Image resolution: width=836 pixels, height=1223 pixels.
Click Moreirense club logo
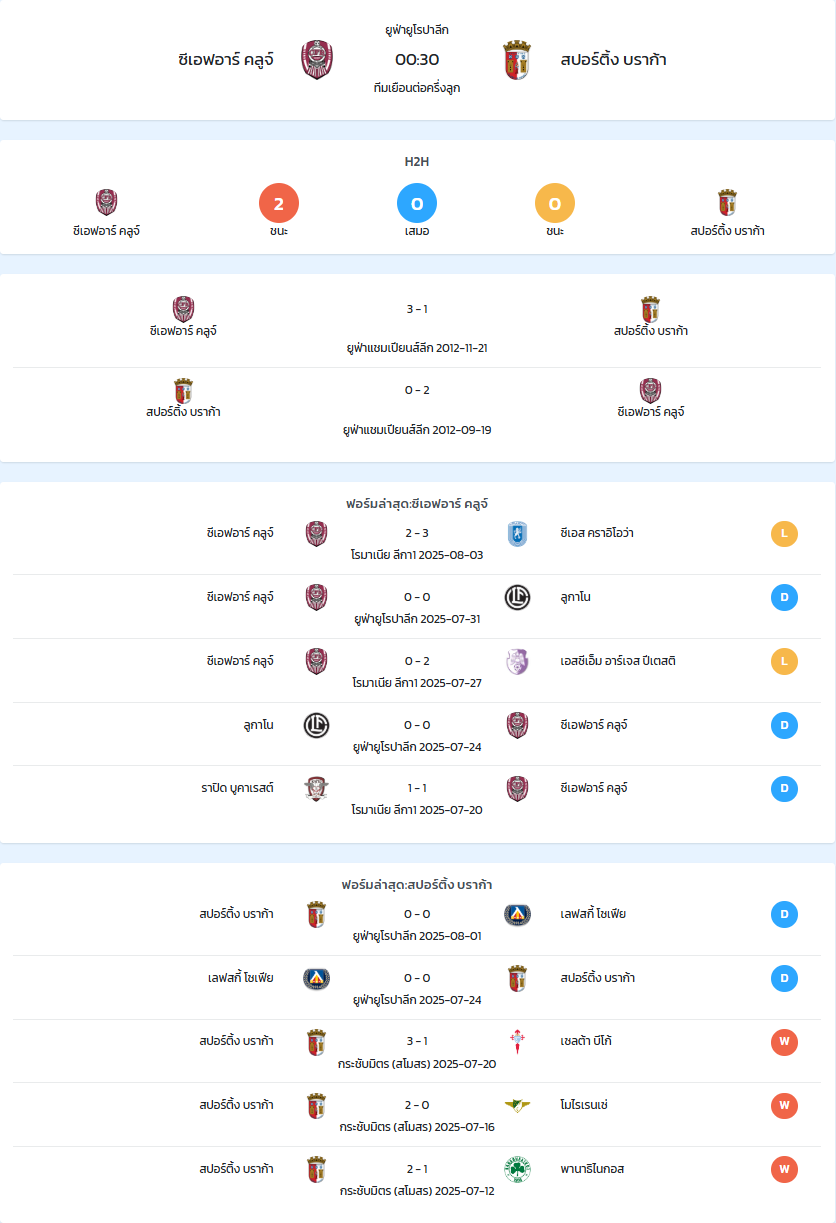tap(517, 1105)
